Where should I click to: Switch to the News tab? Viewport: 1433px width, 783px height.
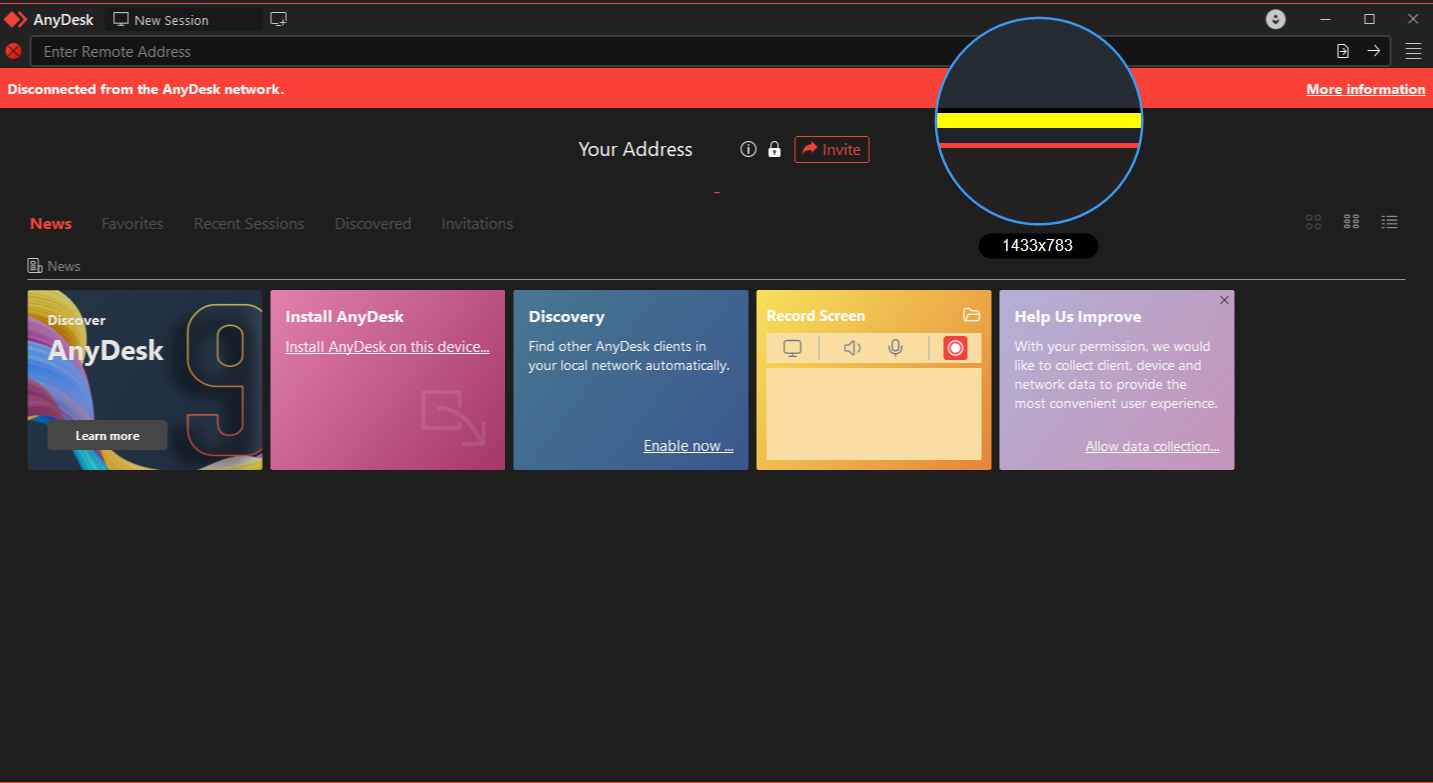(x=51, y=224)
